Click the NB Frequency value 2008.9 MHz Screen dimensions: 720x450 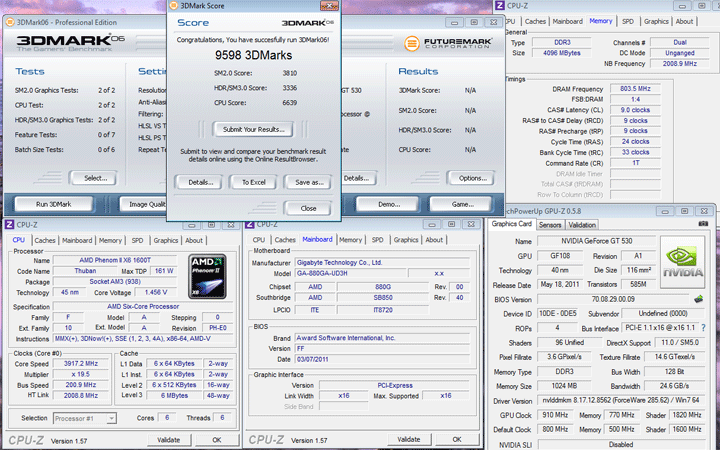[680, 64]
